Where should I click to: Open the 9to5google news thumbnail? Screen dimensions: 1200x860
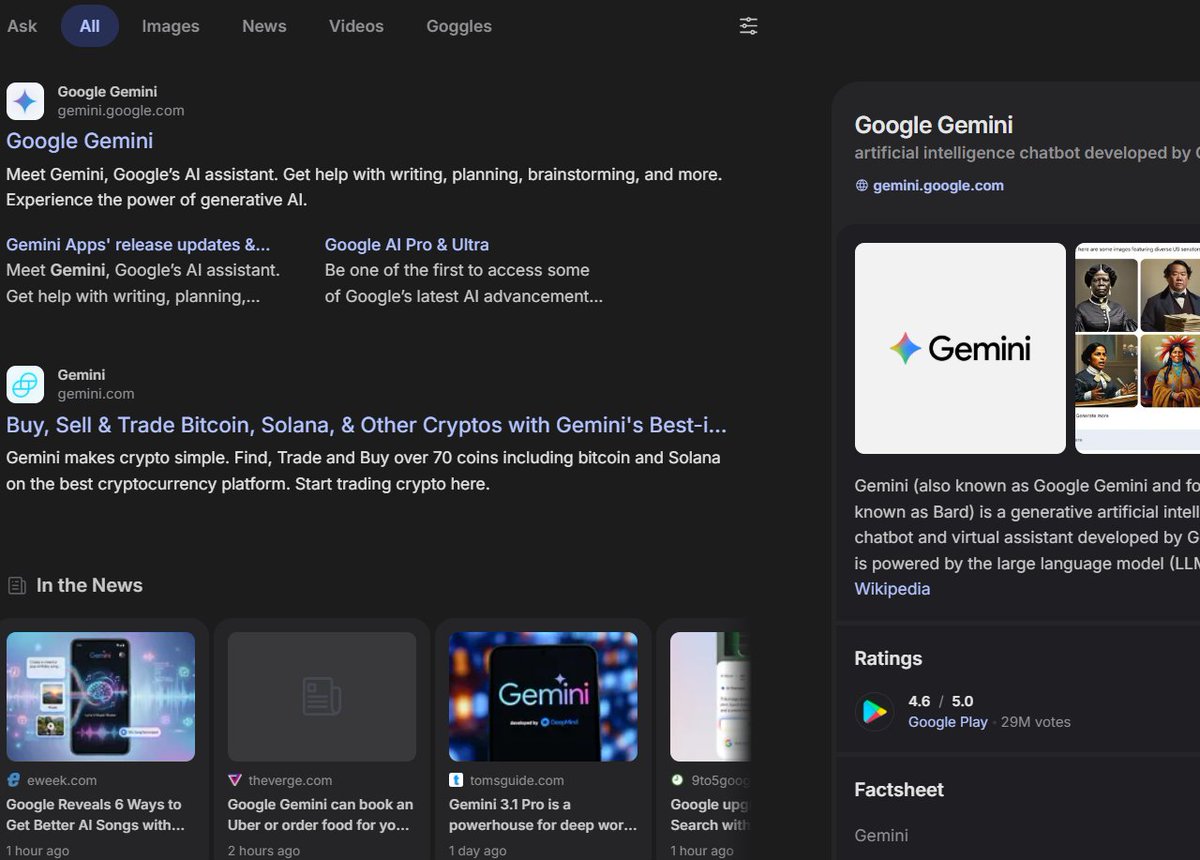(x=710, y=696)
